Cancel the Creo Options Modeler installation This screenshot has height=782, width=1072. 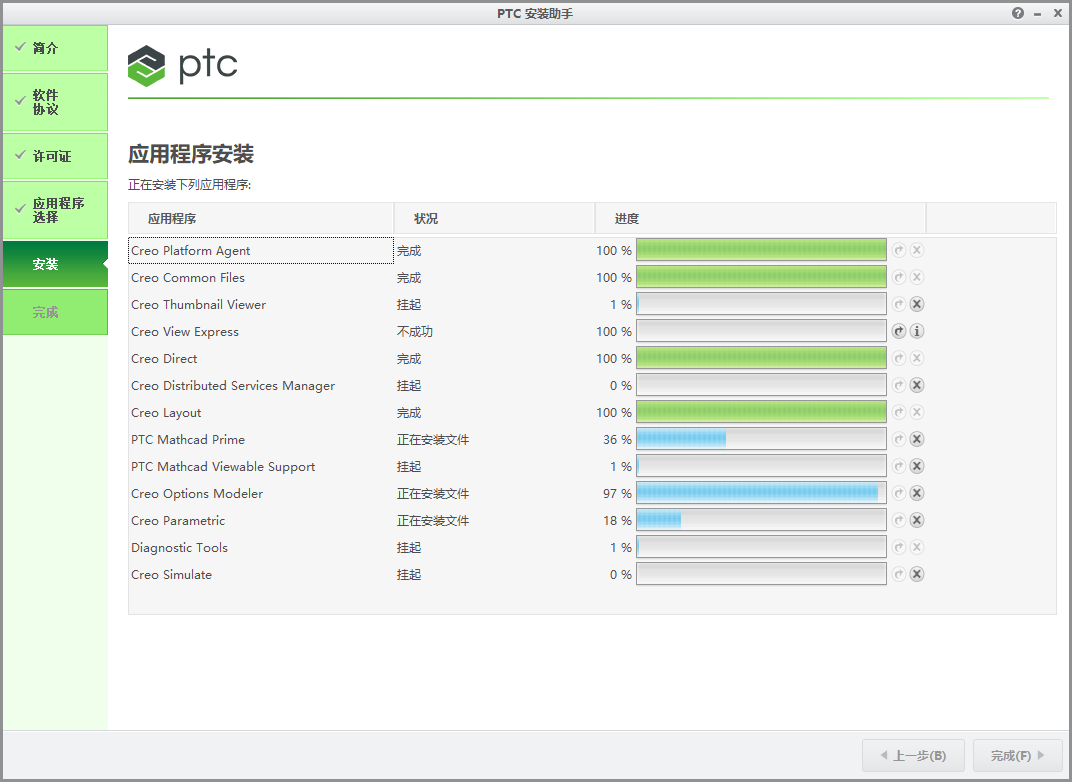coord(917,493)
